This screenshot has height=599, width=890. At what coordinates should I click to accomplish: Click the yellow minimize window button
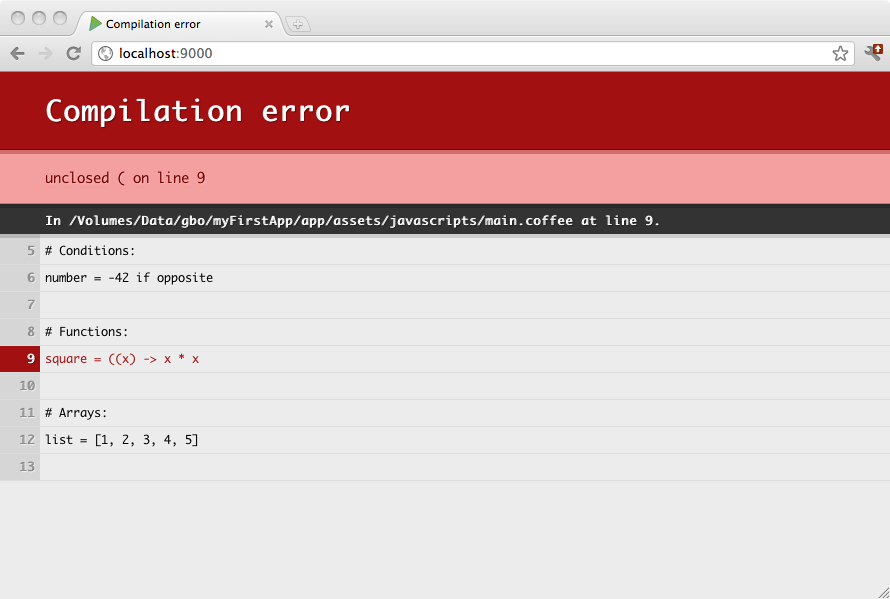click(x=39, y=18)
